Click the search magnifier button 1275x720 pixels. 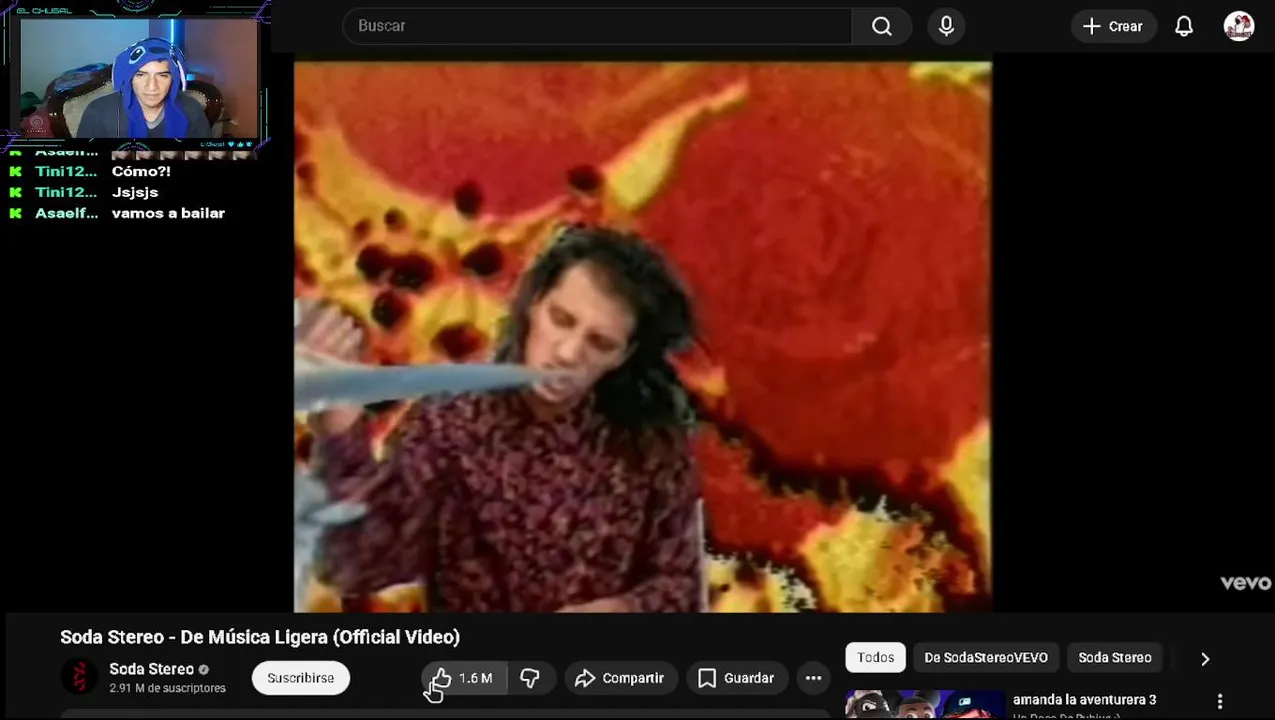(x=882, y=26)
